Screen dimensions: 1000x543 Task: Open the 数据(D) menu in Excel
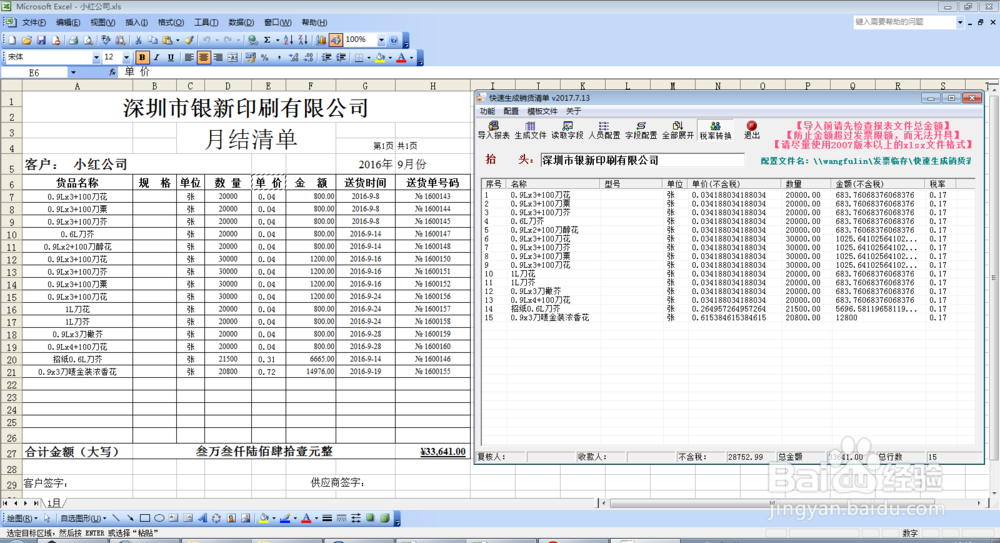pos(240,22)
